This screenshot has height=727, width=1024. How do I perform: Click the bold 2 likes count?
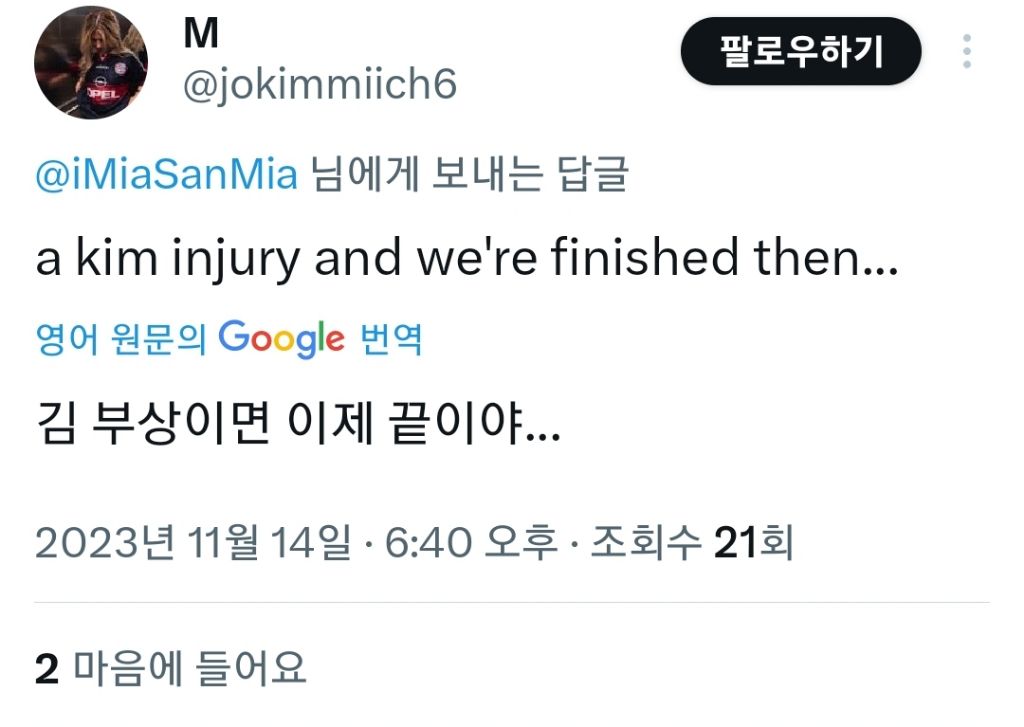click(46, 669)
